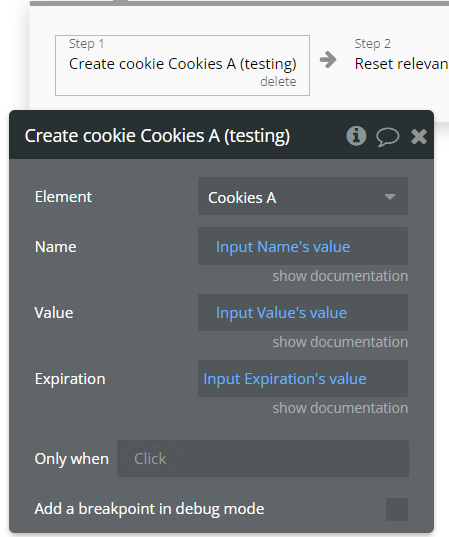Select the Step 2 Reset relevant action

click(x=401, y=56)
